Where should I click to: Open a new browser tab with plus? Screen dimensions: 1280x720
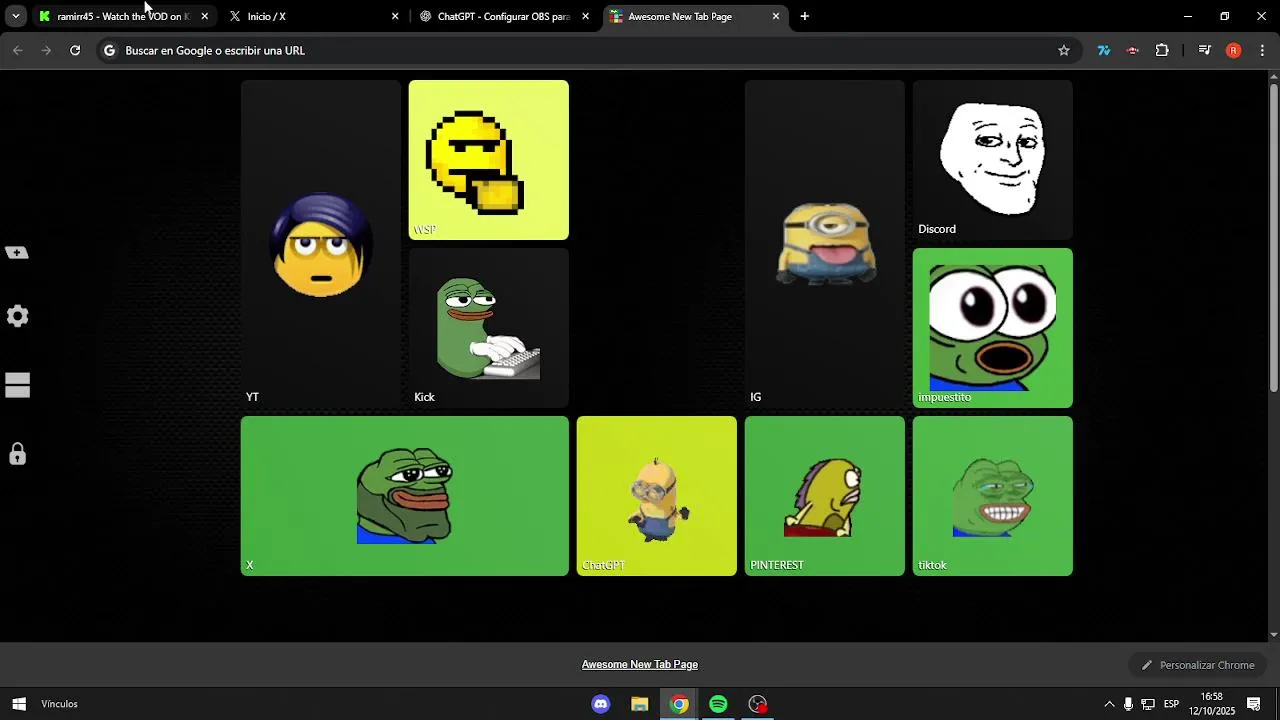tap(804, 16)
